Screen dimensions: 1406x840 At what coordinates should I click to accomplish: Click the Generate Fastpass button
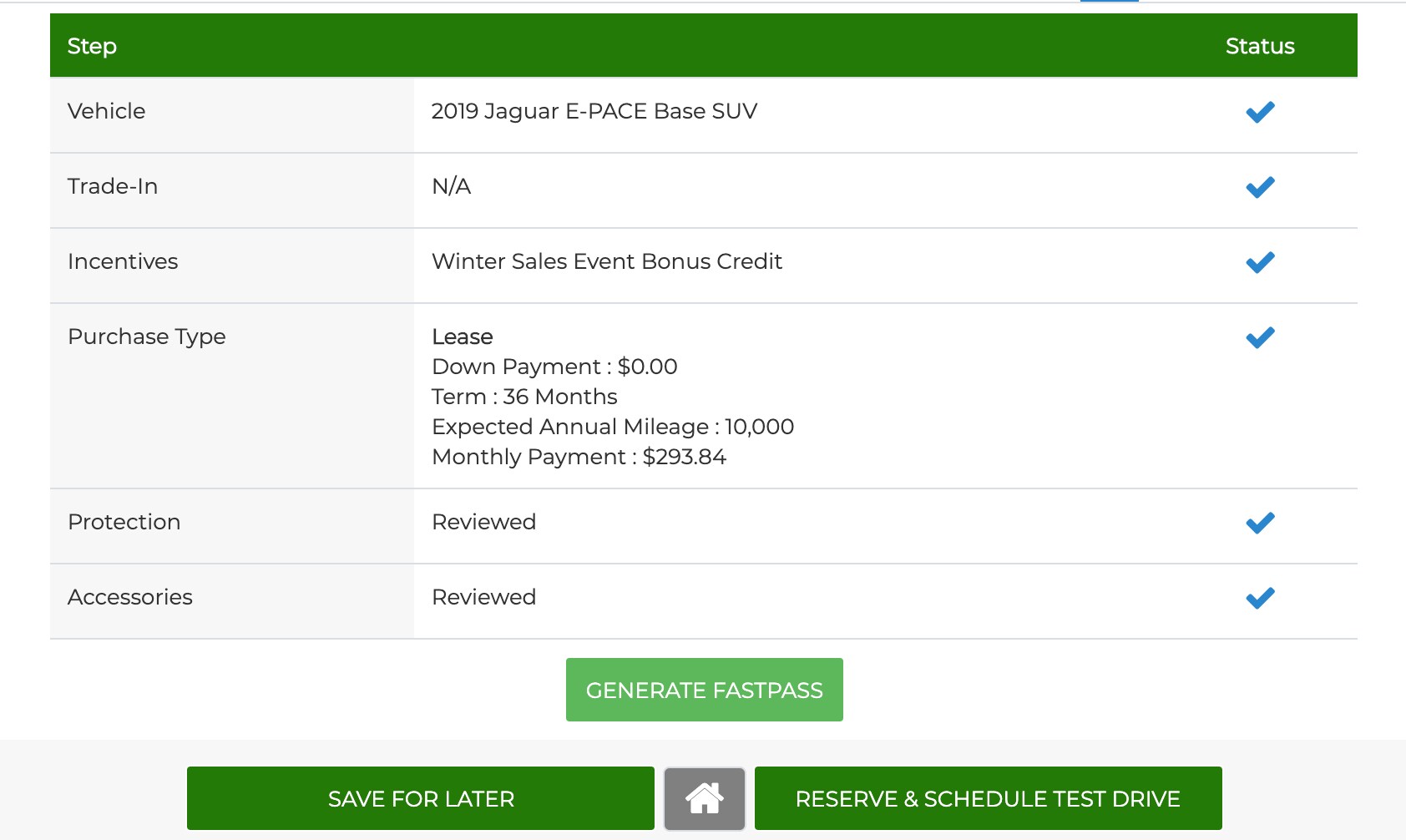tap(704, 690)
